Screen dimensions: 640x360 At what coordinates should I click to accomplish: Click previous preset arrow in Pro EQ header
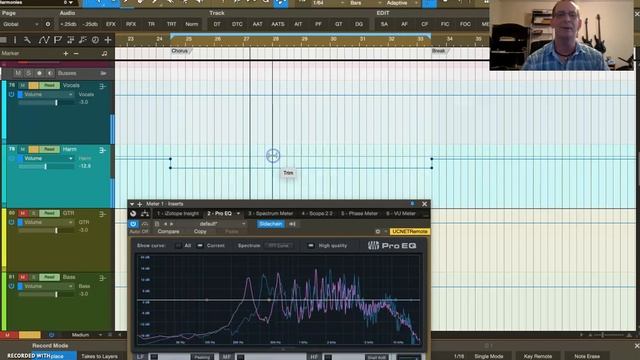(165, 224)
